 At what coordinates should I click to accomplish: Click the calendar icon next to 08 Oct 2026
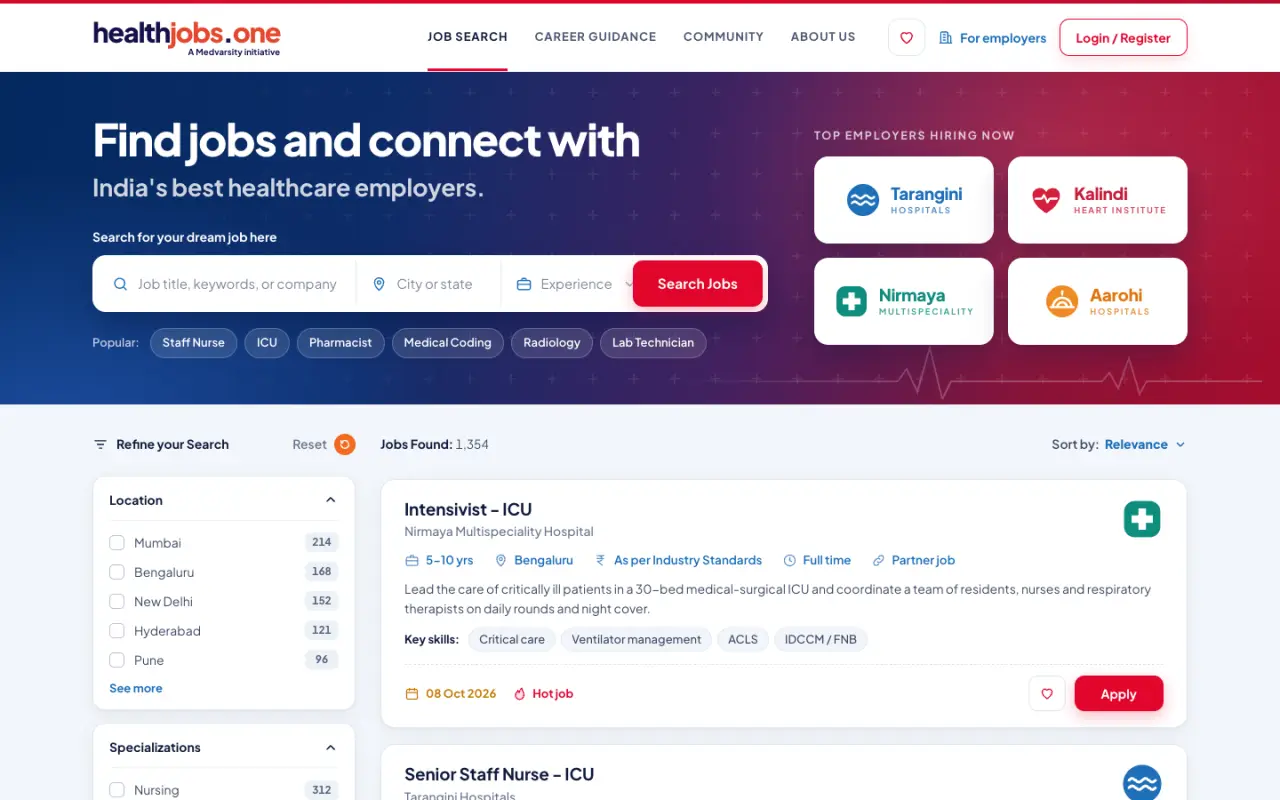411,693
